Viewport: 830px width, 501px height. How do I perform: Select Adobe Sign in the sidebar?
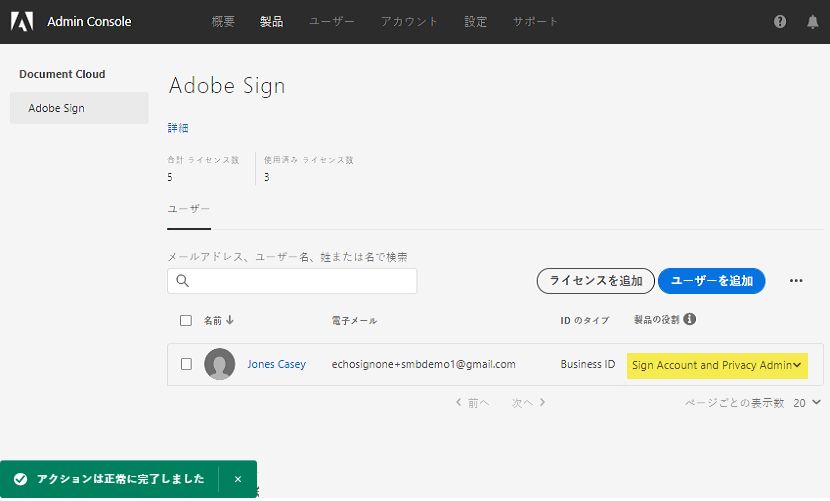click(x=79, y=108)
